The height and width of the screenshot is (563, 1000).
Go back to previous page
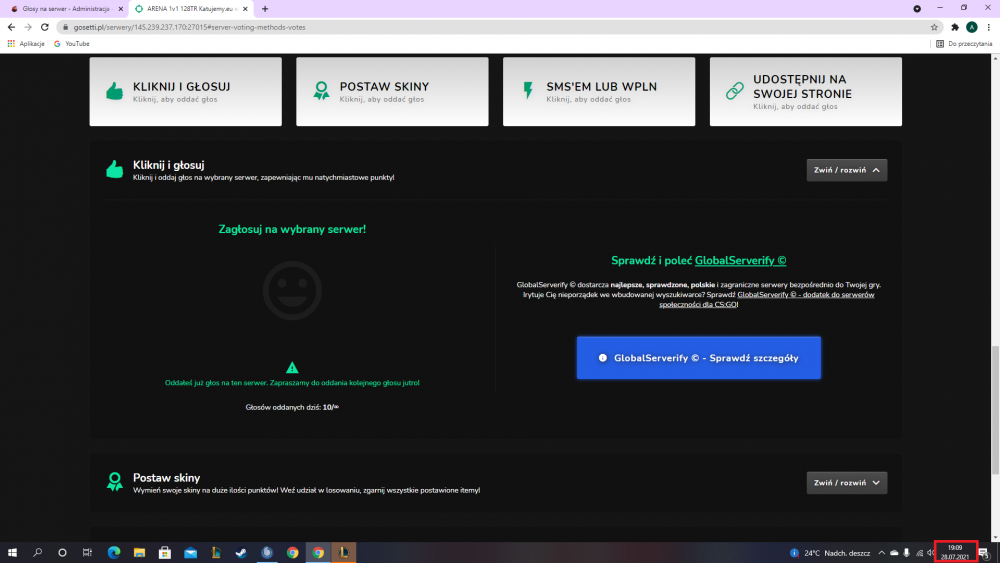[x=11, y=27]
